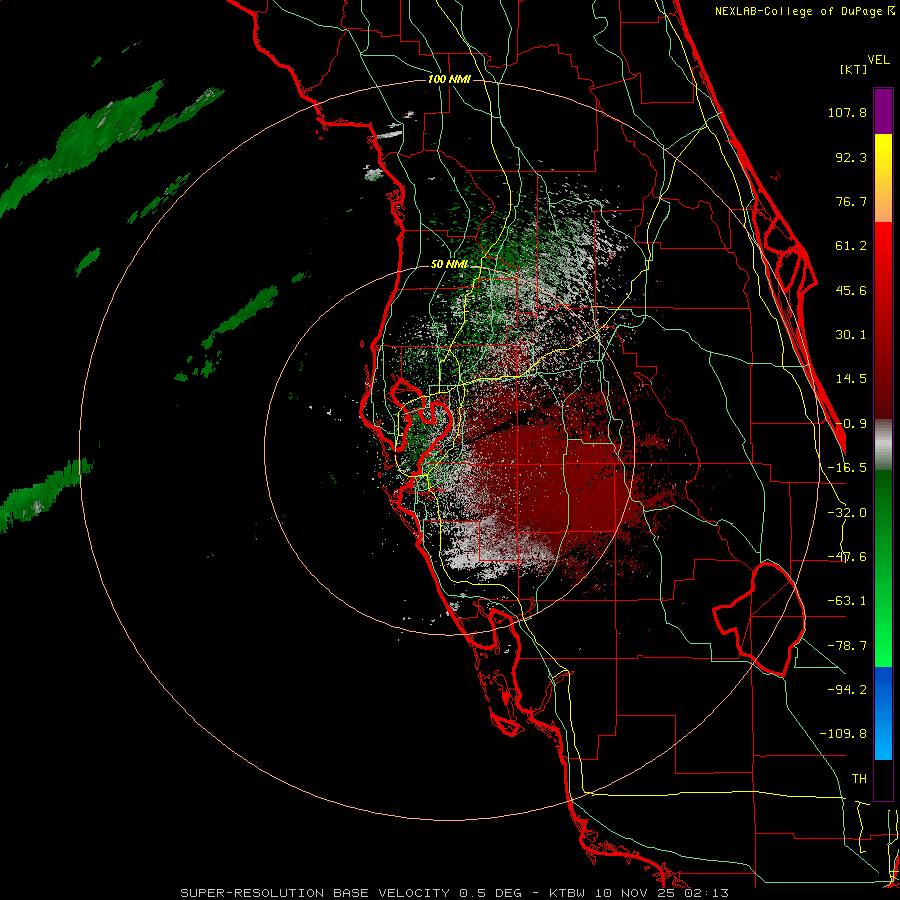Click the -32.0 velocity scale value

(x=847, y=513)
